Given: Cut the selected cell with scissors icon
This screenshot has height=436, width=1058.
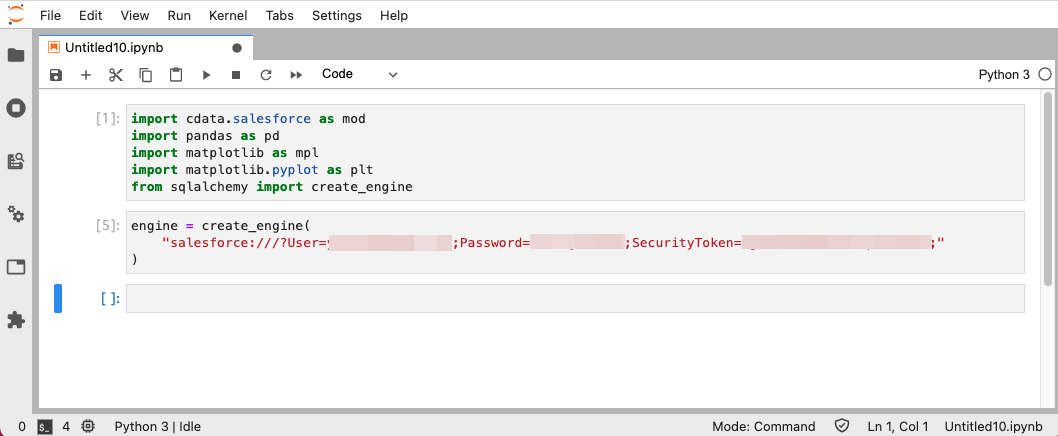Looking at the screenshot, I should point(116,75).
